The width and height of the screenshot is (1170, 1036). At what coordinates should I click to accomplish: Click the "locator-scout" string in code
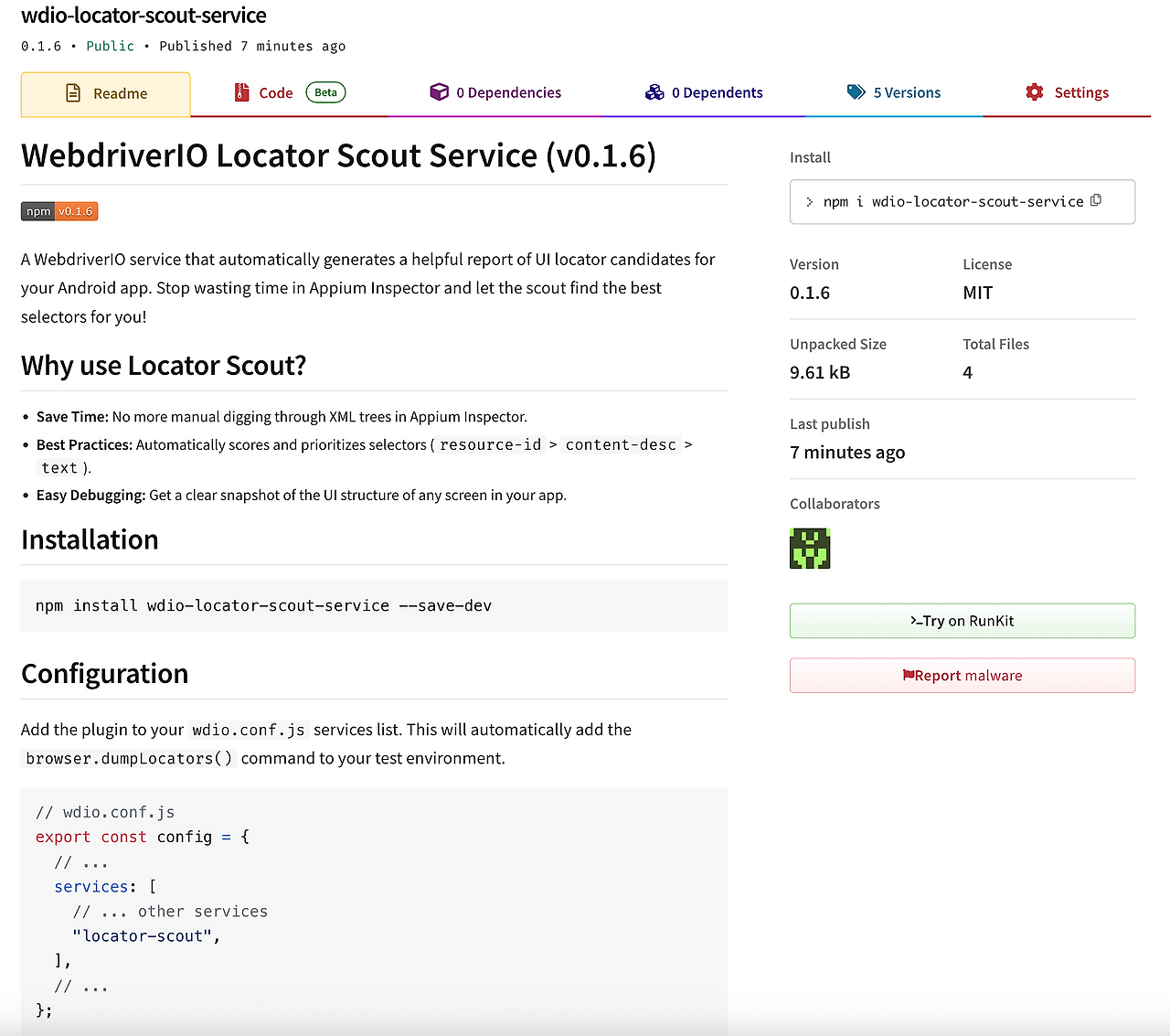(x=143, y=936)
